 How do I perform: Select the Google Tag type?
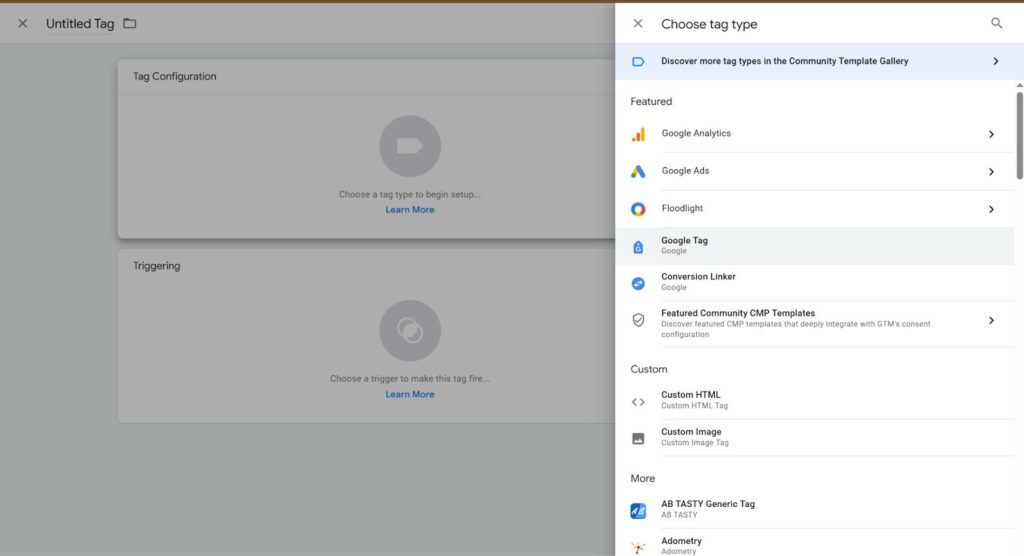815,246
